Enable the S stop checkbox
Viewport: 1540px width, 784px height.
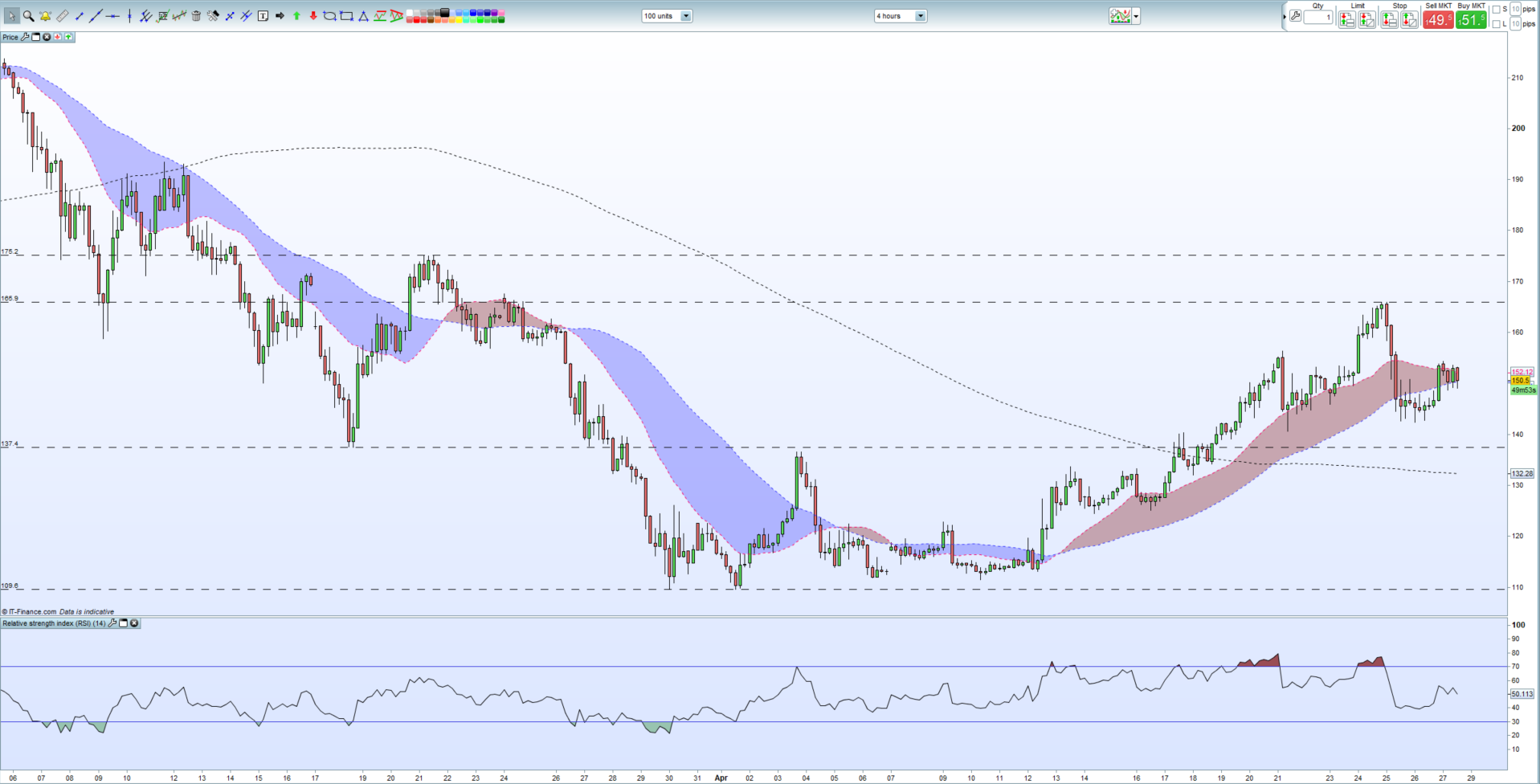coord(1496,10)
